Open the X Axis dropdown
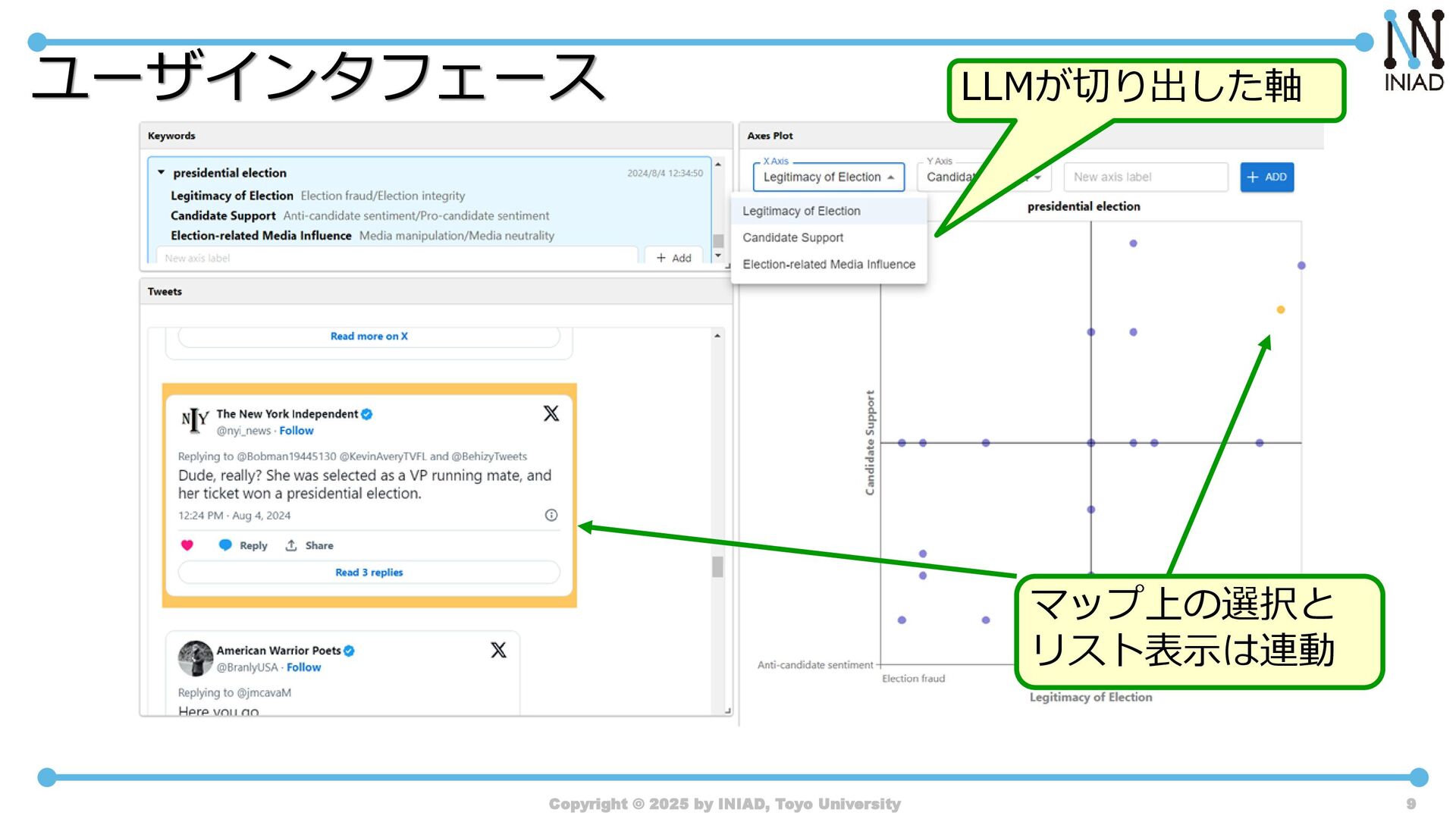Screen dimensions: 1456x819 (x=828, y=177)
